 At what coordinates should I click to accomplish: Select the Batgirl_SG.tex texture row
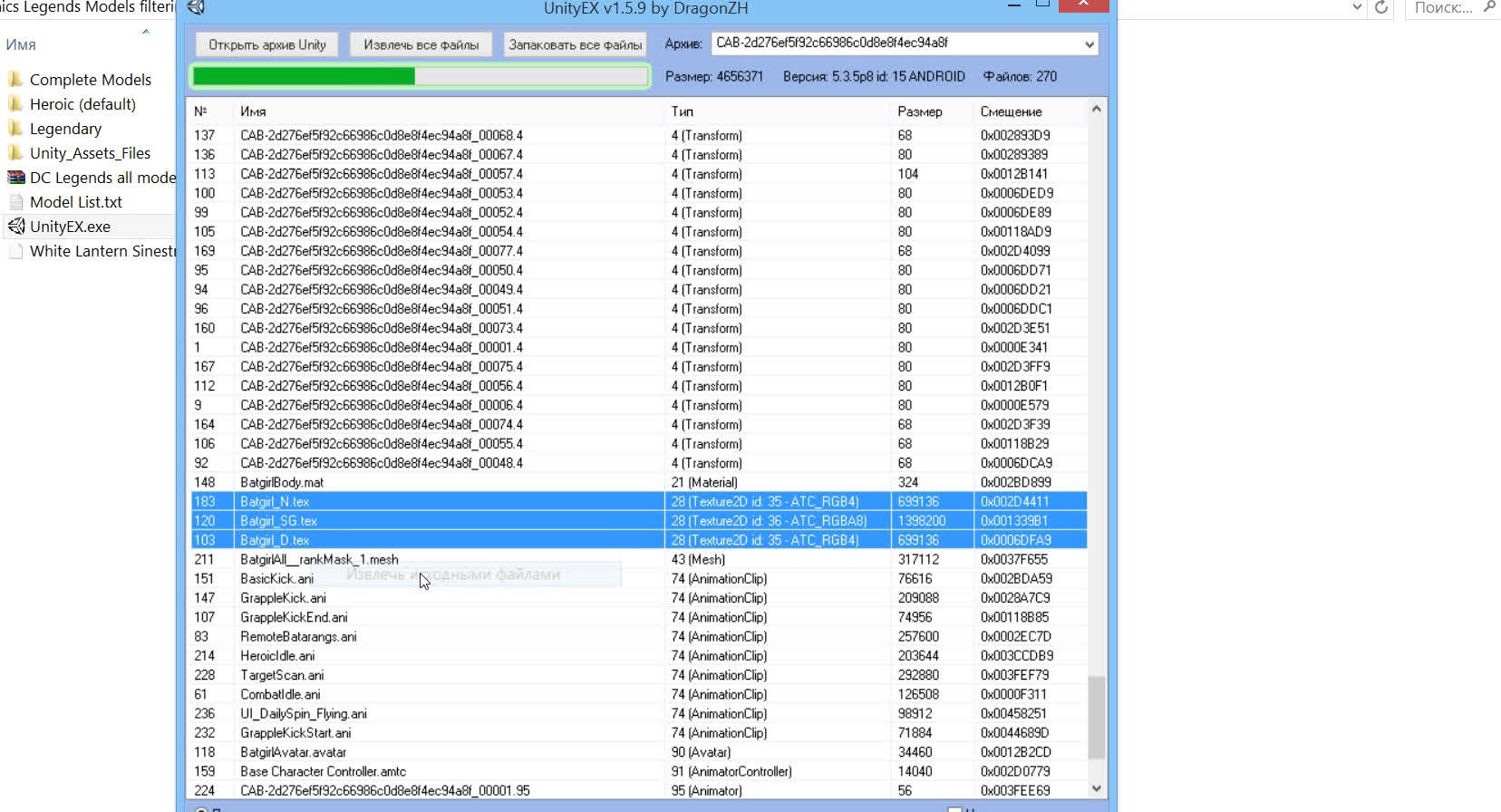278,521
